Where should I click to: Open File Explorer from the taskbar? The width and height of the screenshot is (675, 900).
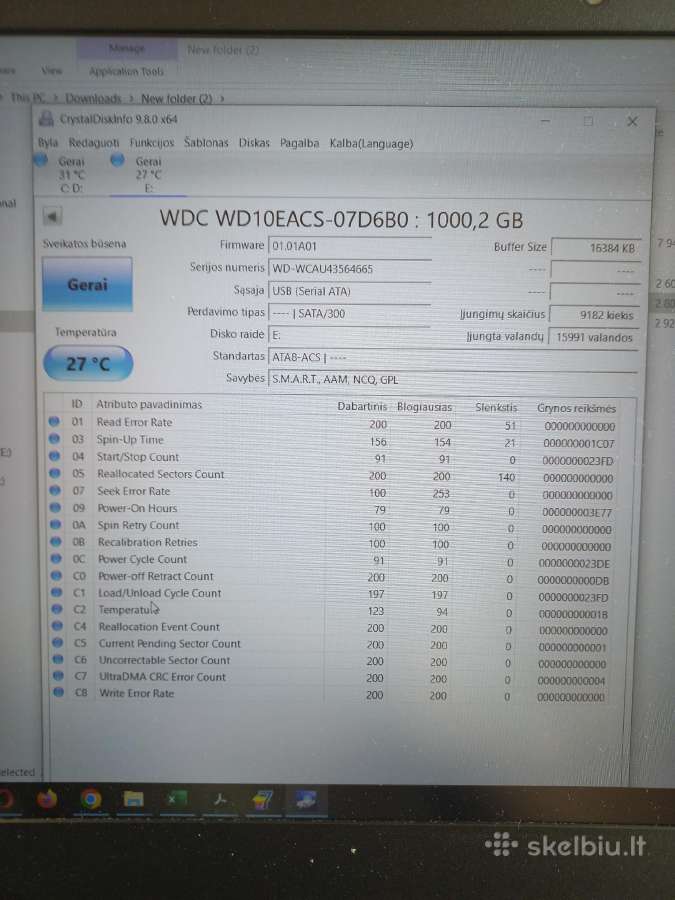pyautogui.click(x=133, y=799)
